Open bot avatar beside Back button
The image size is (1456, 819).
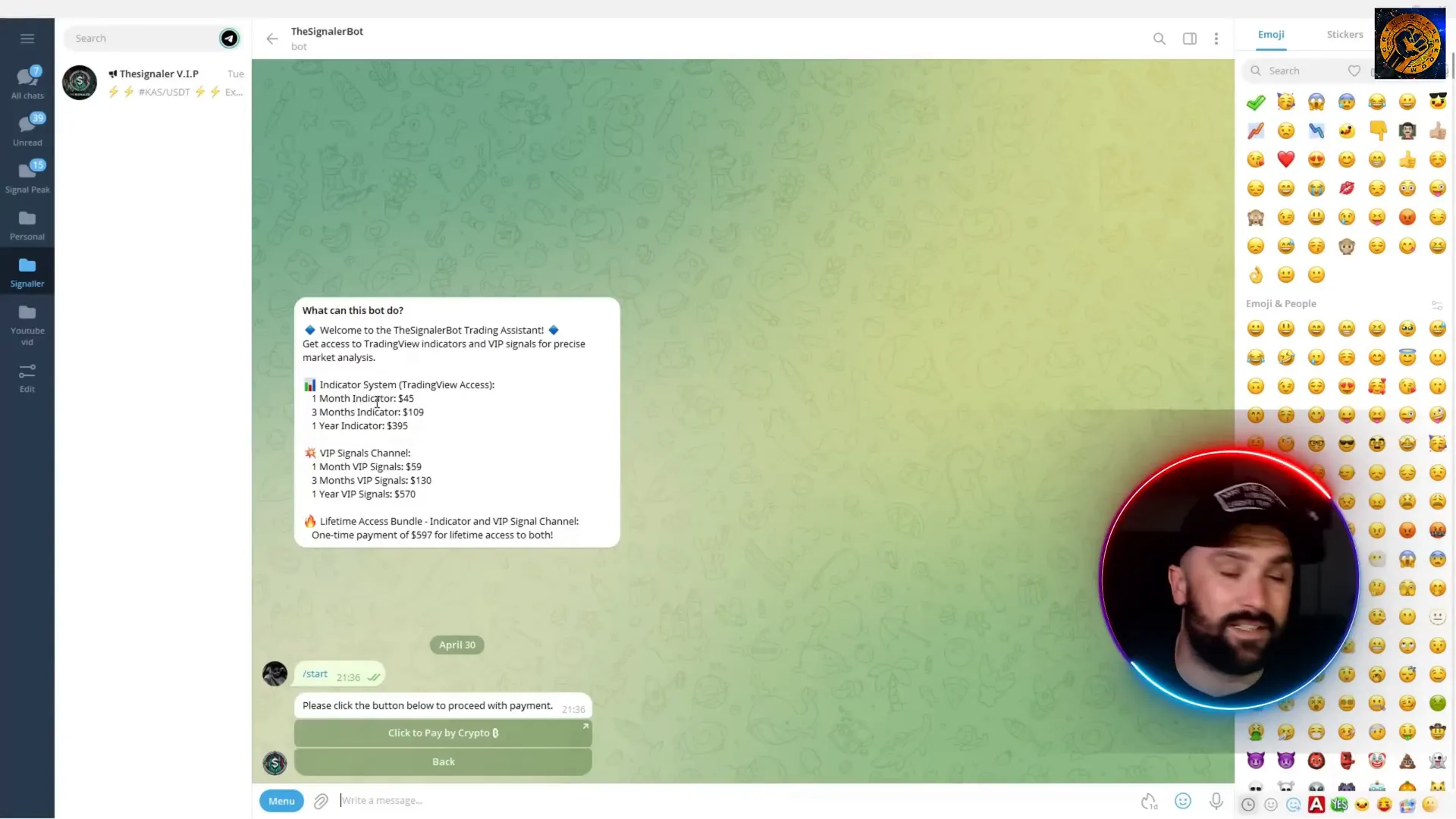coord(275,763)
